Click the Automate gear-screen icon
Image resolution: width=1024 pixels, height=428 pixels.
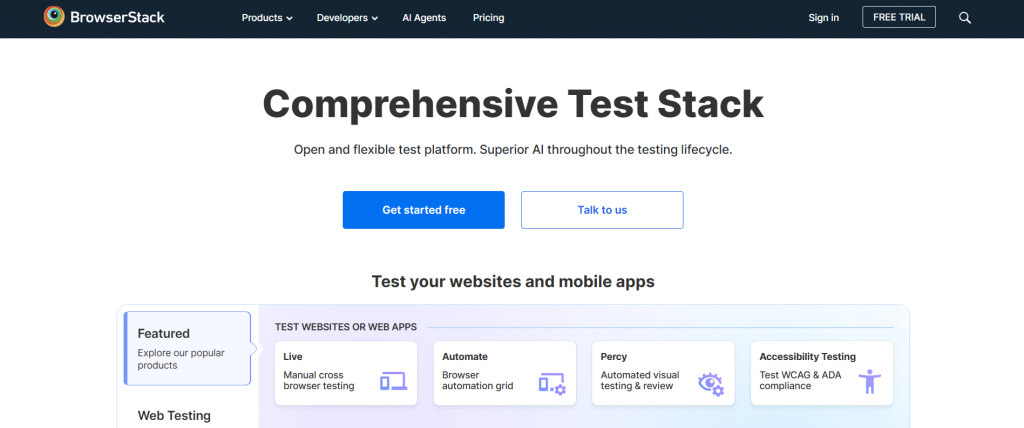(552, 382)
